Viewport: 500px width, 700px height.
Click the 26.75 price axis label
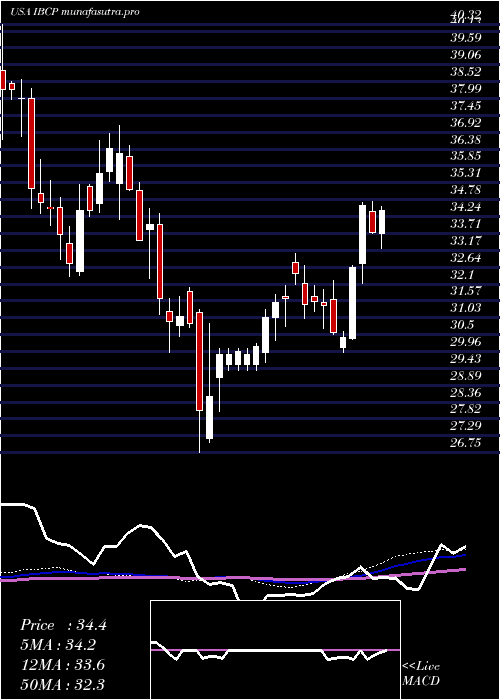(x=466, y=443)
